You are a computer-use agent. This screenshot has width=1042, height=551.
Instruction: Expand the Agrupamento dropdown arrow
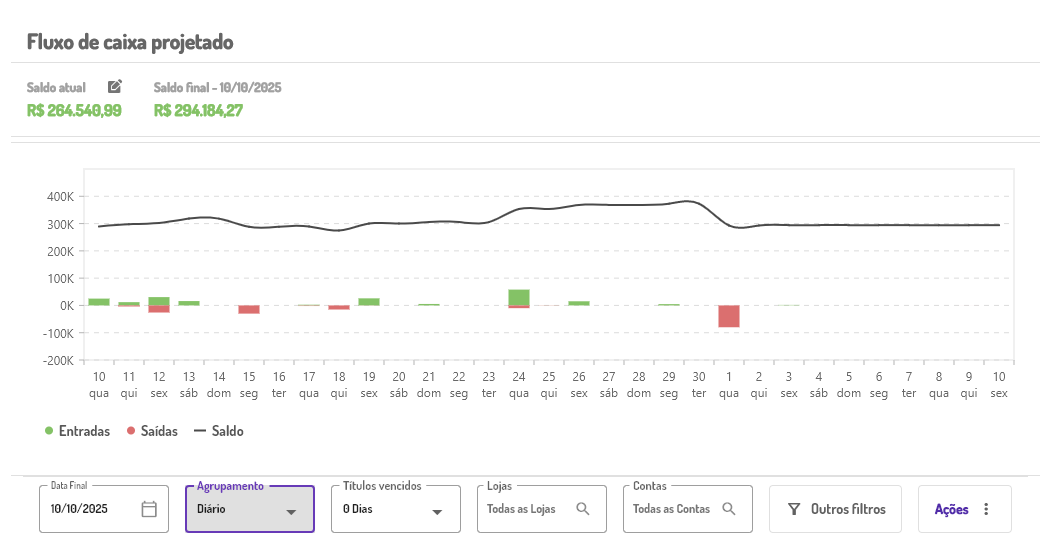(291, 511)
